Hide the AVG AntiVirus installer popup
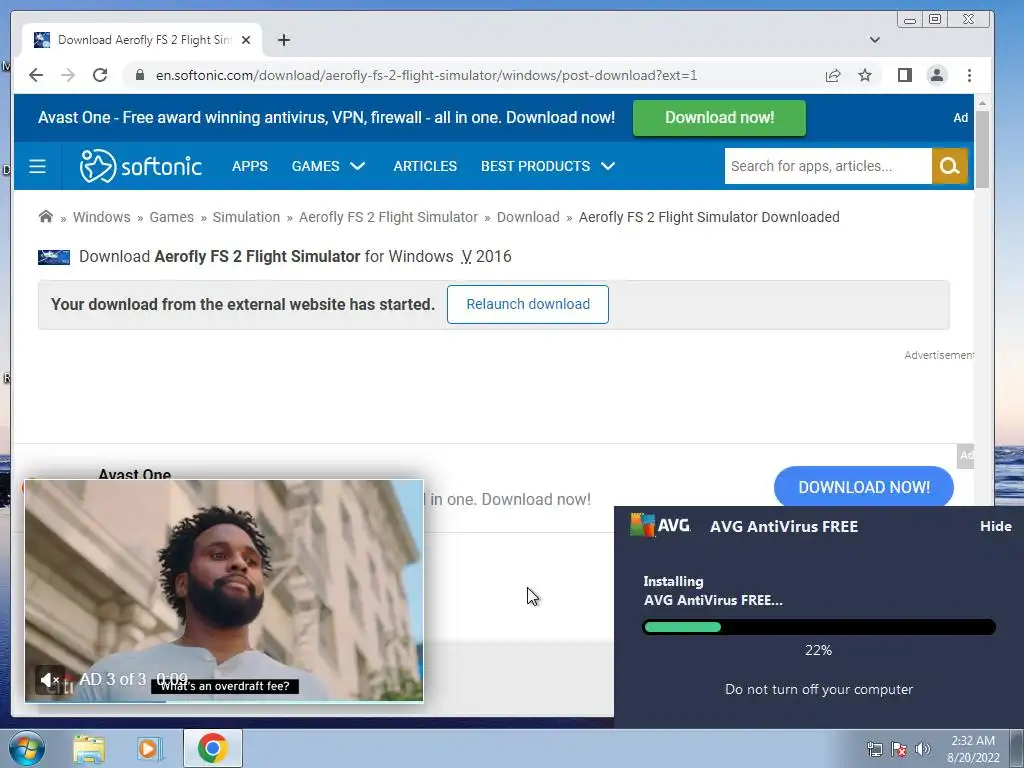The height and width of the screenshot is (768, 1024). click(x=995, y=526)
